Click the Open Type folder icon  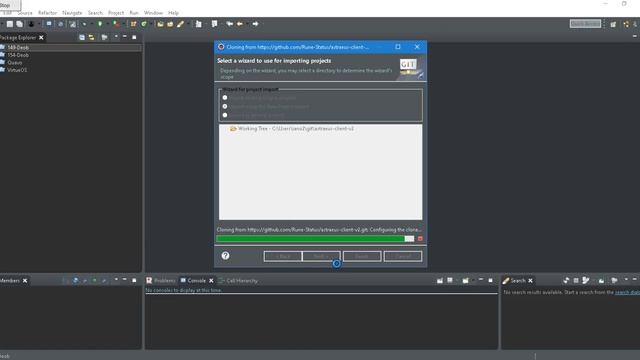pyautogui.click(x=160, y=24)
